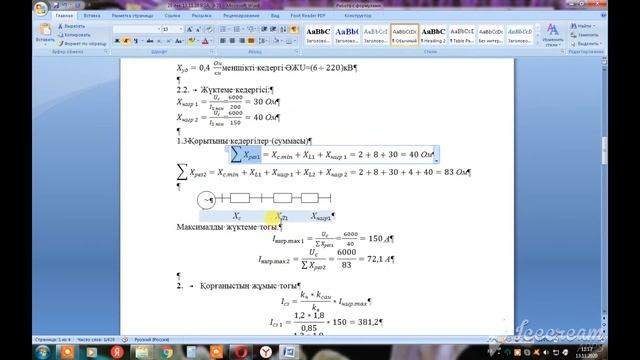Image resolution: width=640 pixels, height=360 pixels.
Task: Click the word count in the status bar
Action: tap(96, 340)
